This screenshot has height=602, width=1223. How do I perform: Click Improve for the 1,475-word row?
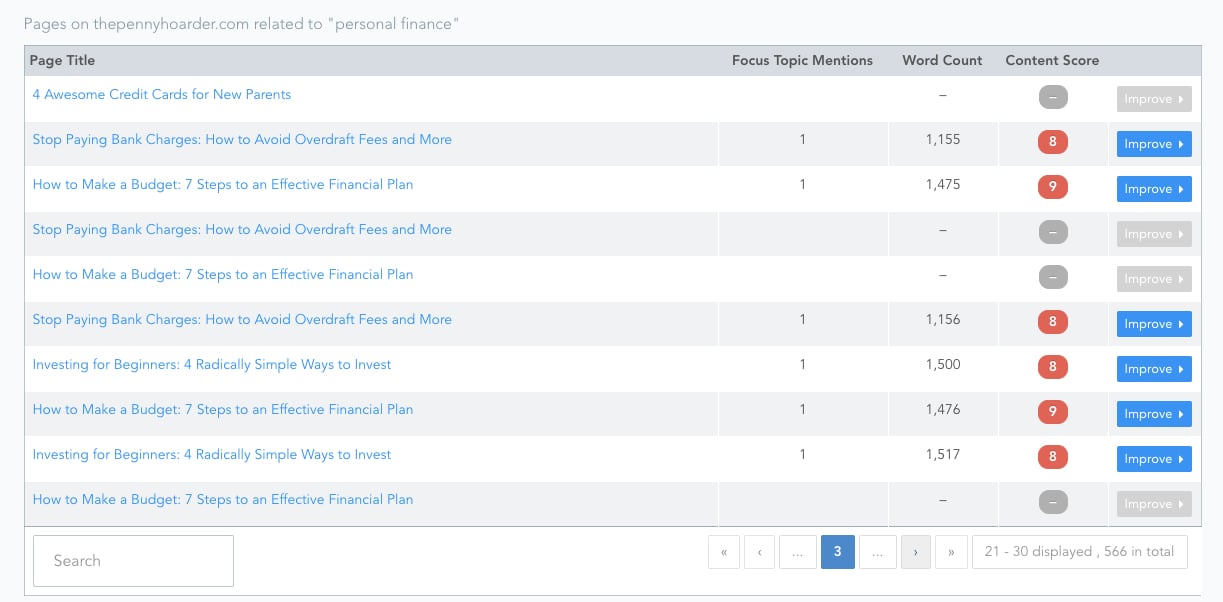(x=1154, y=189)
